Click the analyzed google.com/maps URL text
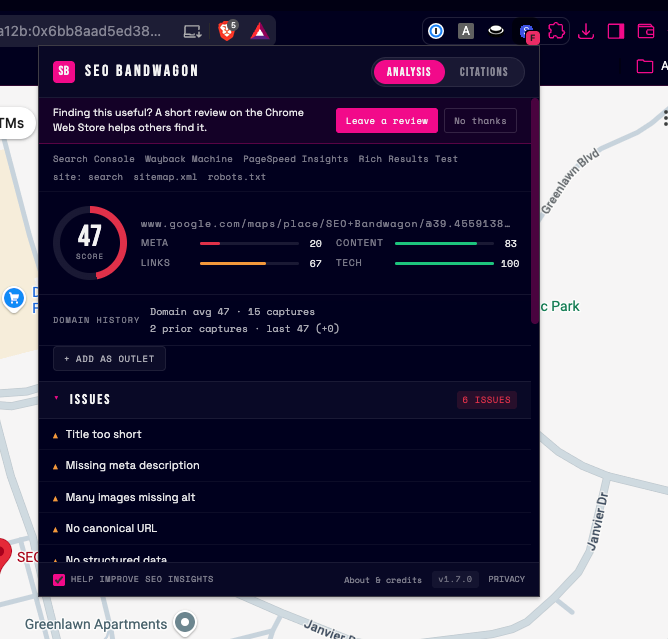 coord(325,224)
